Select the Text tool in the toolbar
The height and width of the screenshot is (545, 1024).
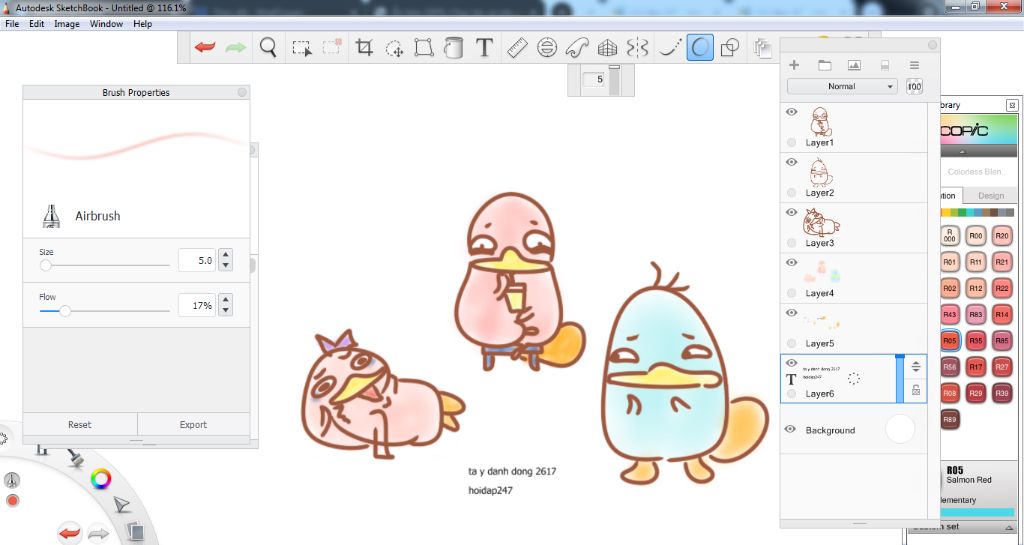(x=484, y=48)
